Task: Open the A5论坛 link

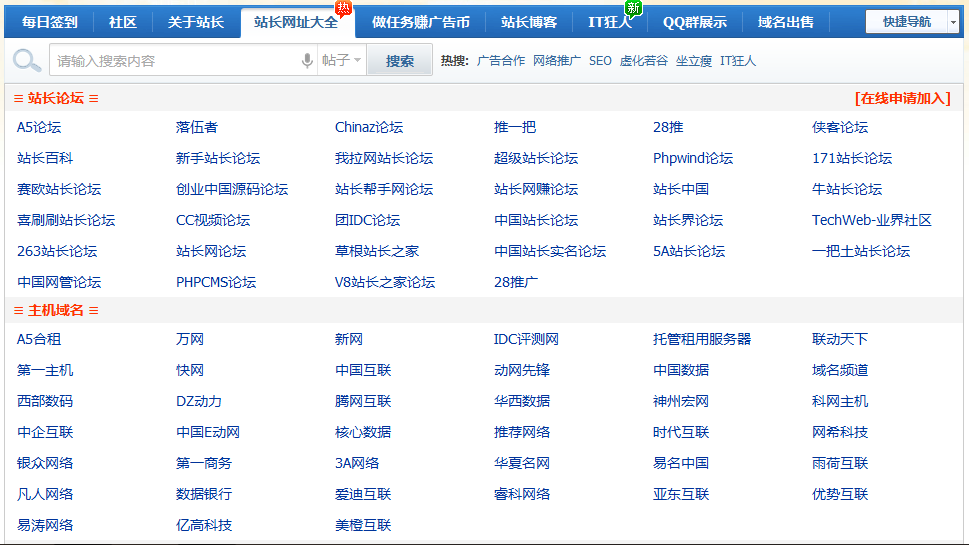Action: 39,127
